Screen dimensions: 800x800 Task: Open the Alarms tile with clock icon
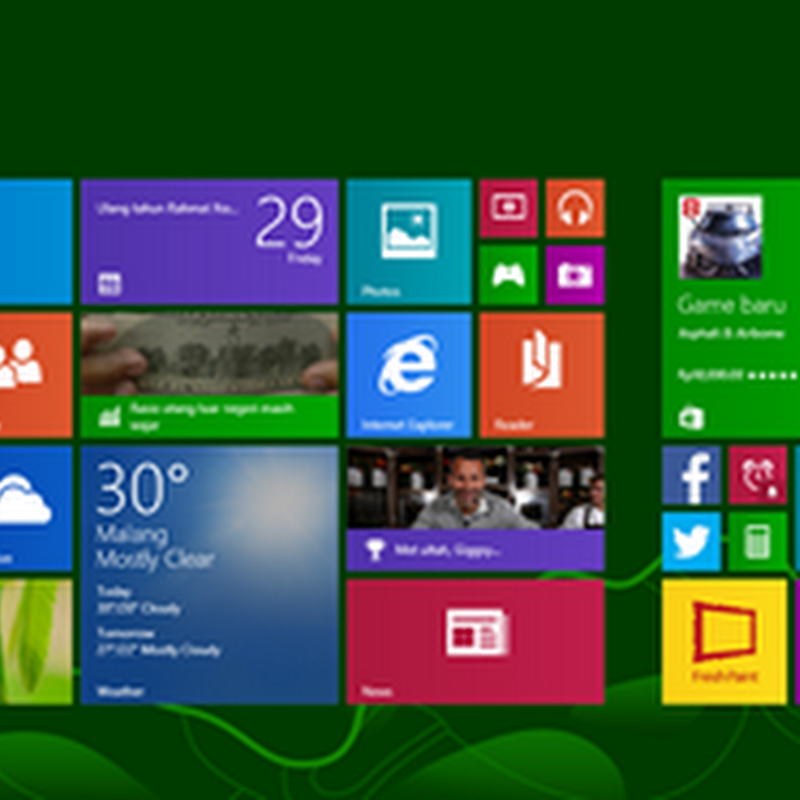point(758,475)
